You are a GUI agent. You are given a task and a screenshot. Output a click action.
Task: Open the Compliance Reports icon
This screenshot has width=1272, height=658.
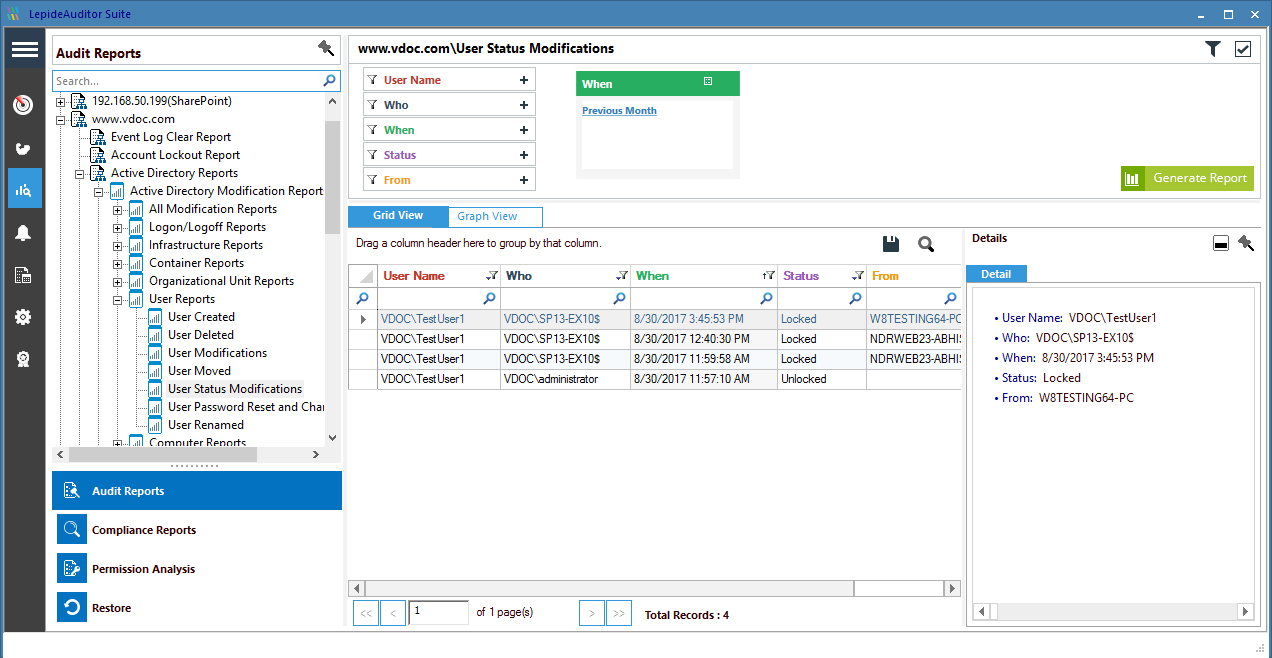[72, 530]
